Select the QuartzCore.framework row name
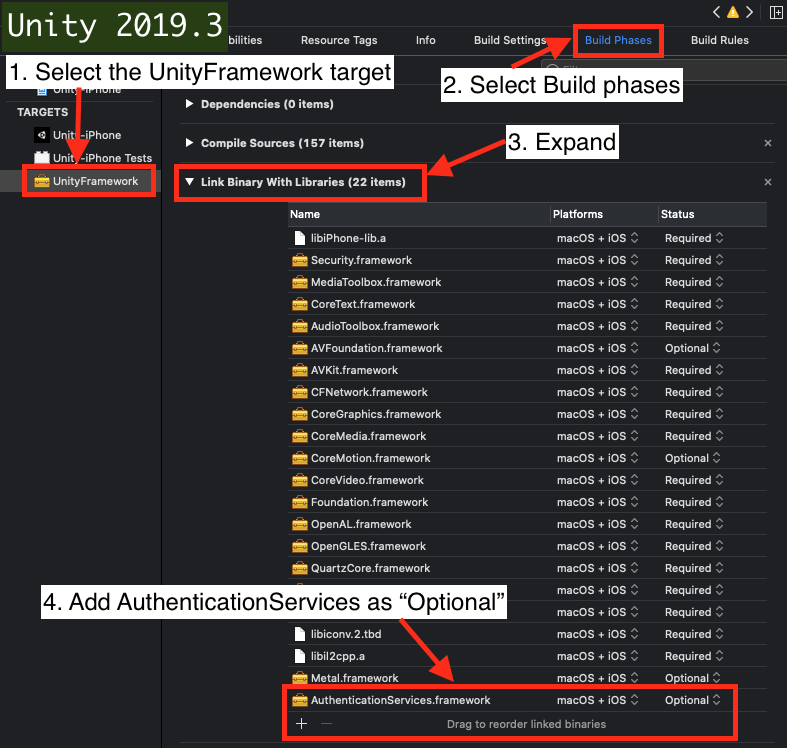 pos(370,568)
